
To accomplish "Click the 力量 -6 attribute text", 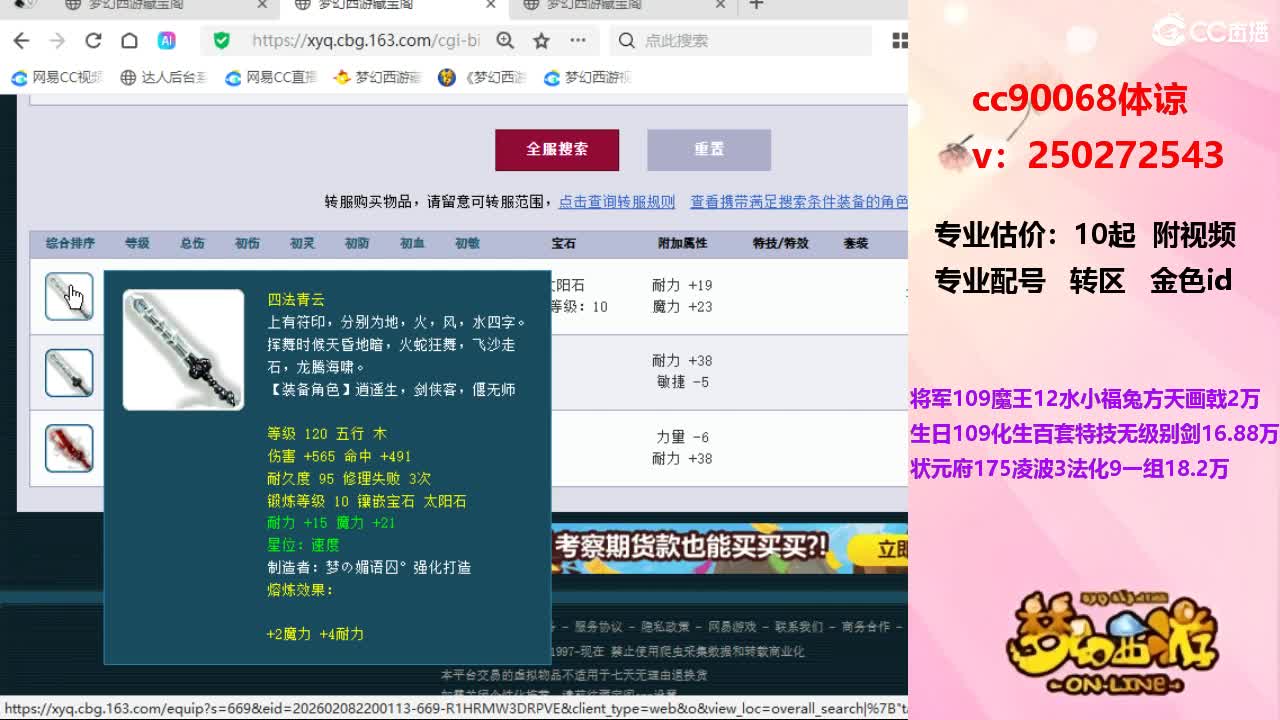I will click(x=683, y=437).
